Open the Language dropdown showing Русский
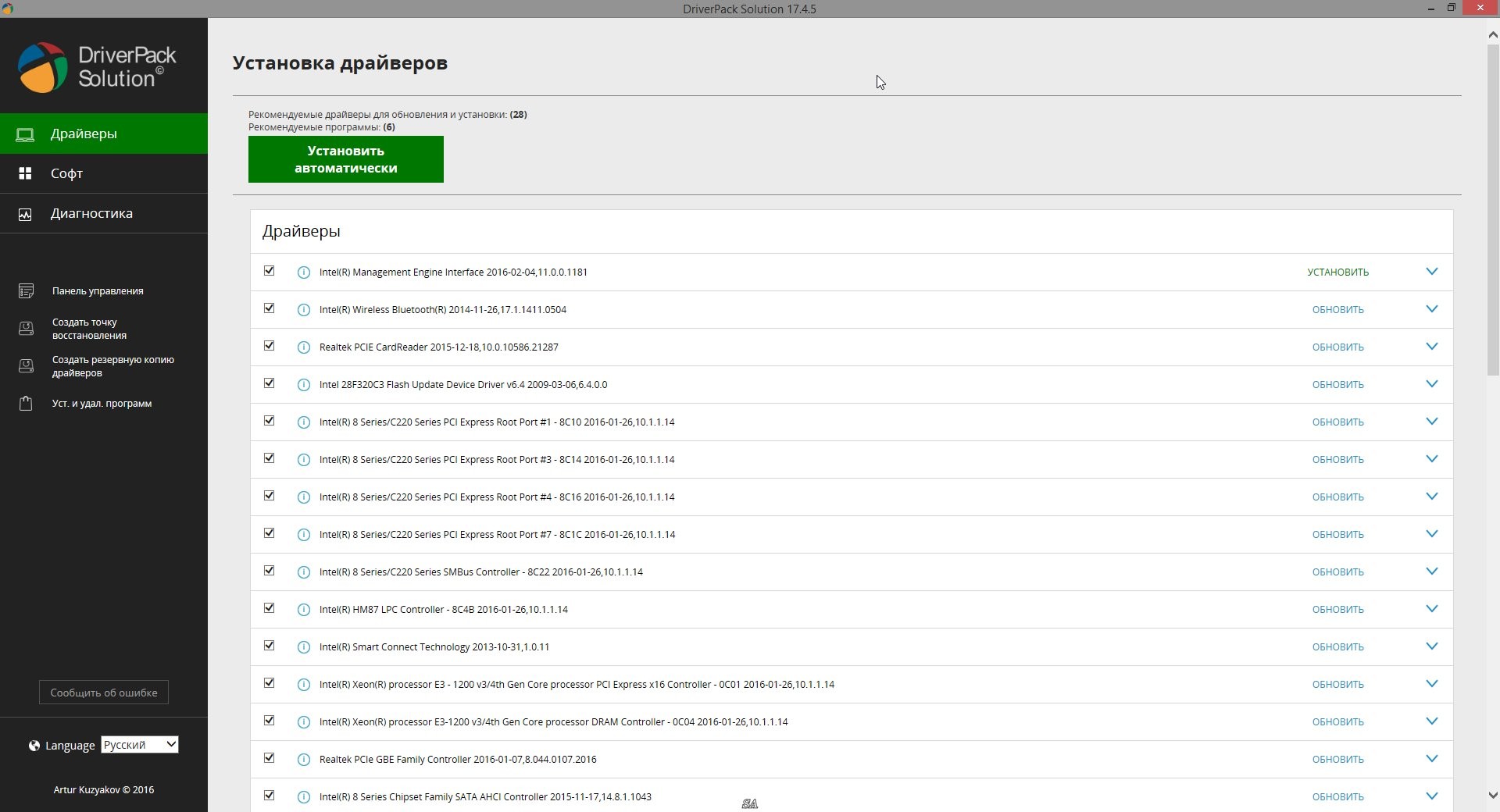 coord(140,745)
